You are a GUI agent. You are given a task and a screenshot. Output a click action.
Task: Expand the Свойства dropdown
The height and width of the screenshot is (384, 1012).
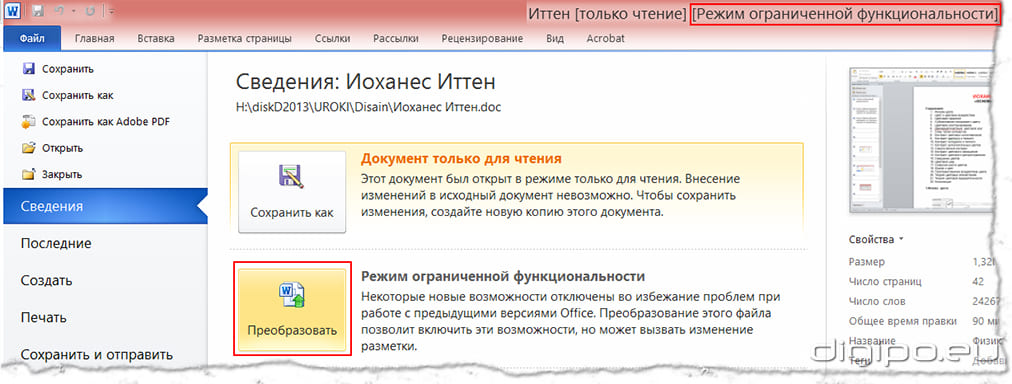(x=876, y=239)
